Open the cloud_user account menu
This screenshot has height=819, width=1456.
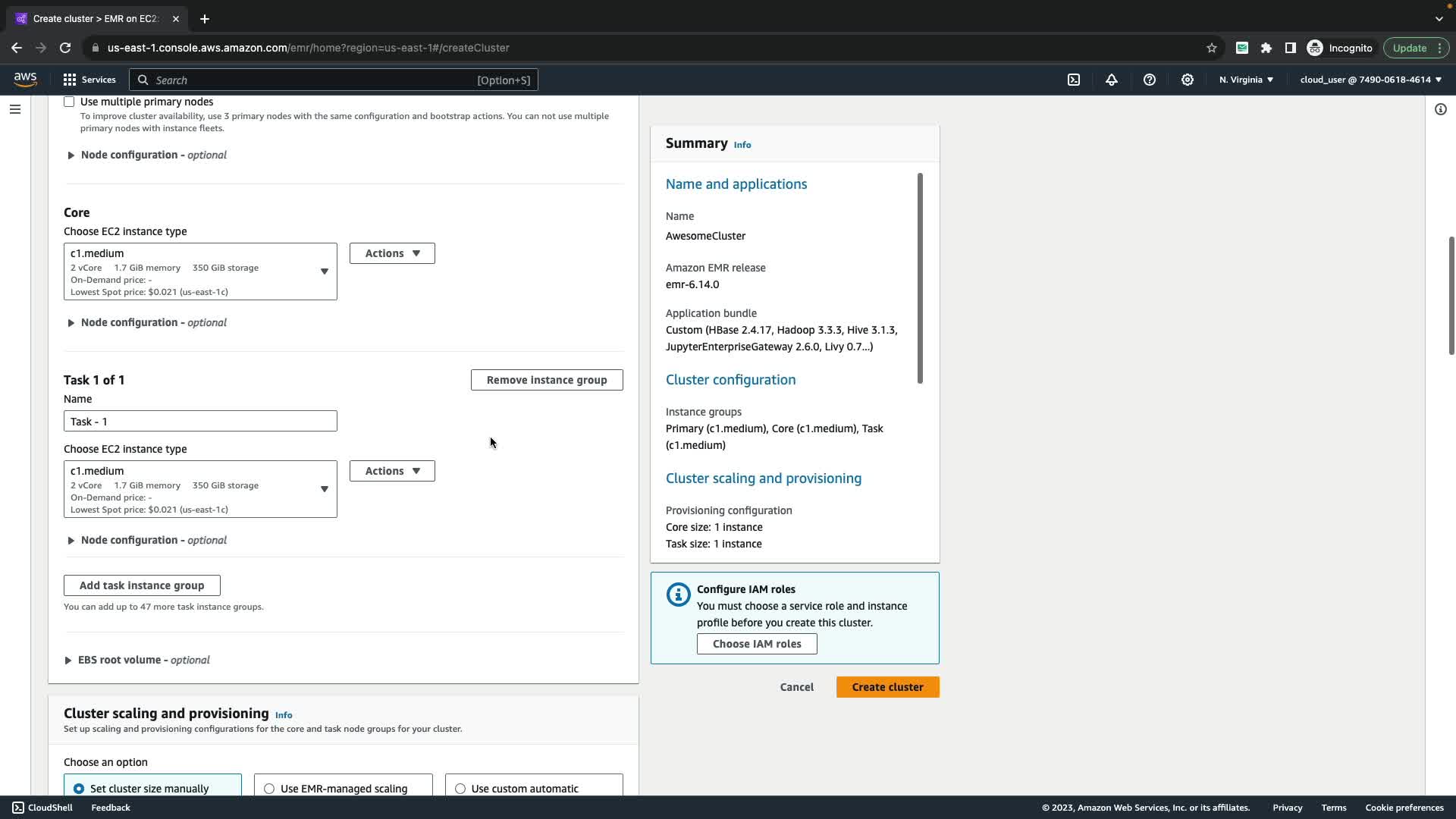1370,80
